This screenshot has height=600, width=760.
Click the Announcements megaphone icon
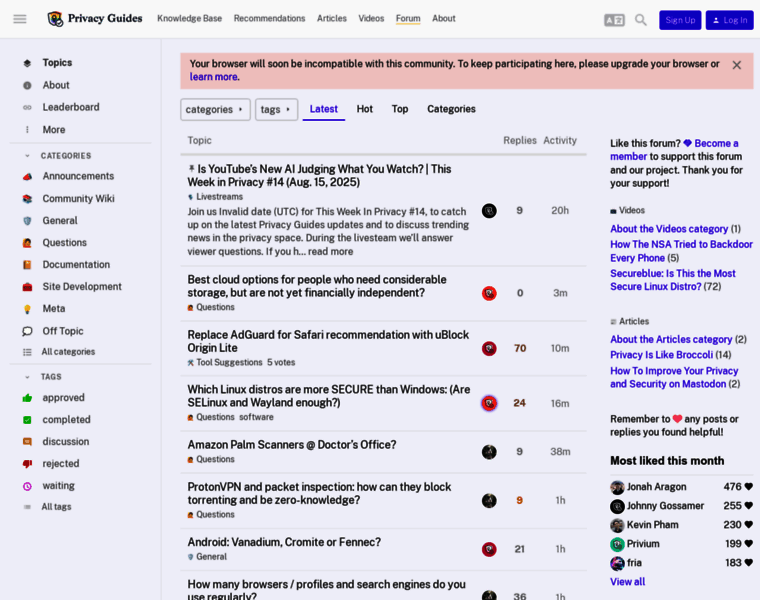(27, 176)
